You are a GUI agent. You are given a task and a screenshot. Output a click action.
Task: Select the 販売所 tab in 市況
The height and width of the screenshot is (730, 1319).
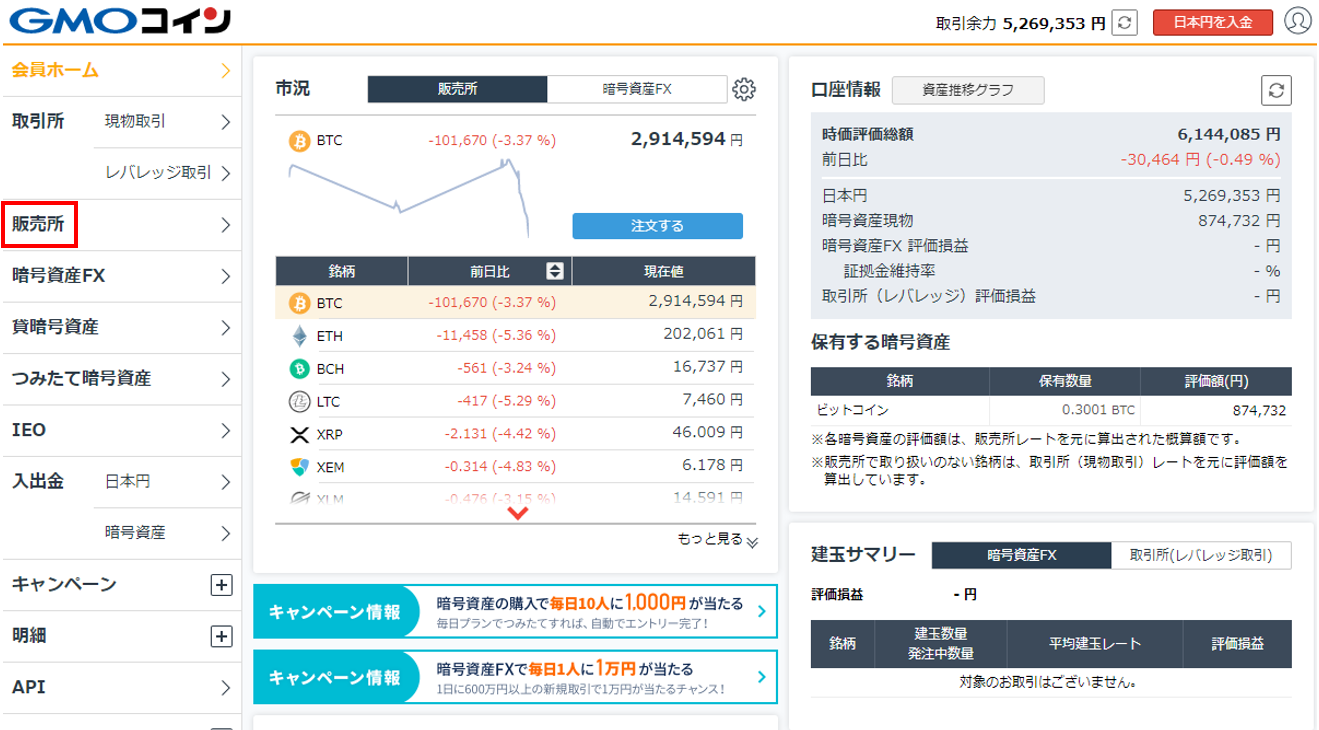(x=457, y=89)
